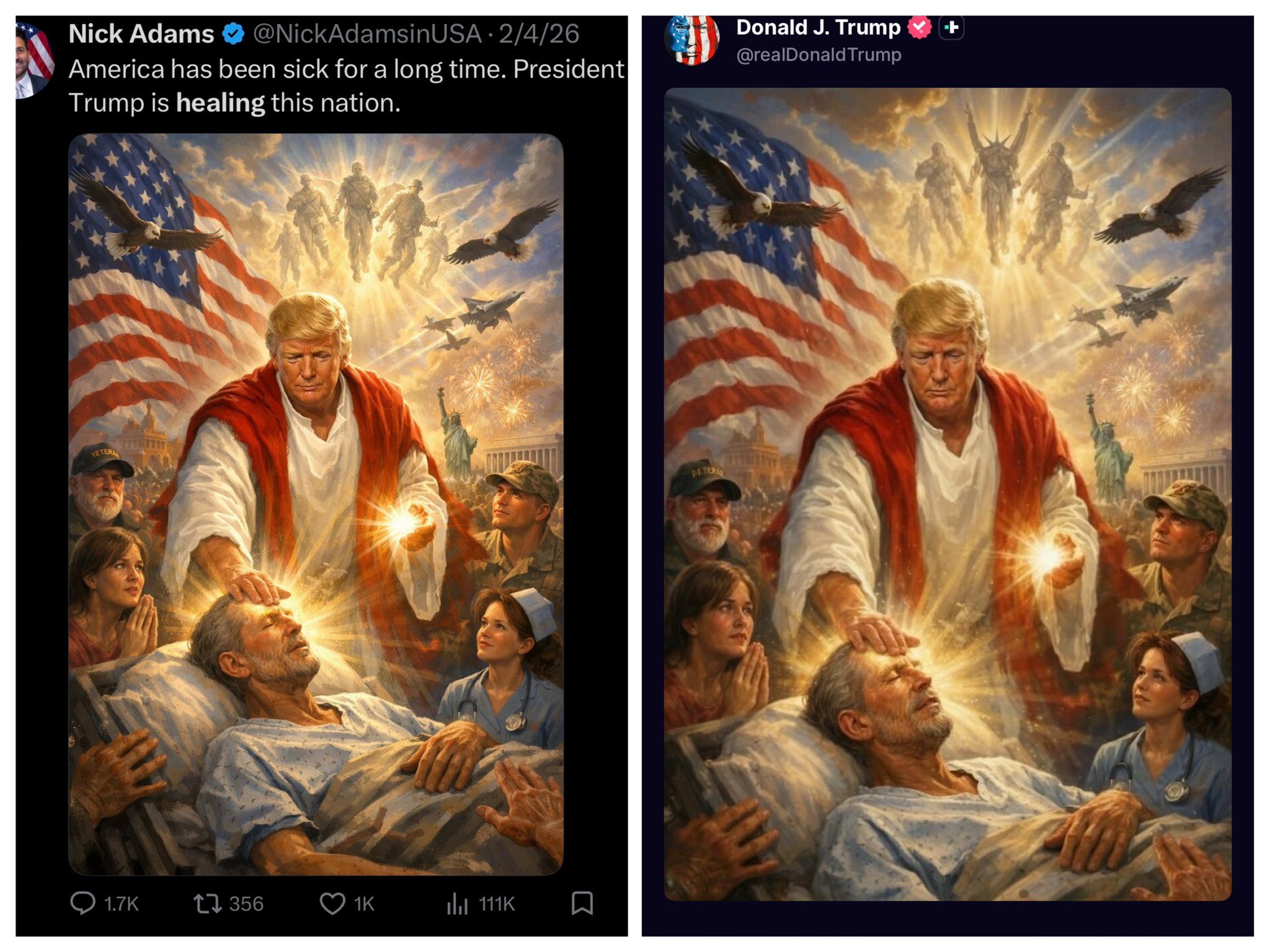Open the flag-painted avatar of @realDonaldTrump
Image resolution: width=1270 pixels, height=952 pixels.
tap(692, 40)
